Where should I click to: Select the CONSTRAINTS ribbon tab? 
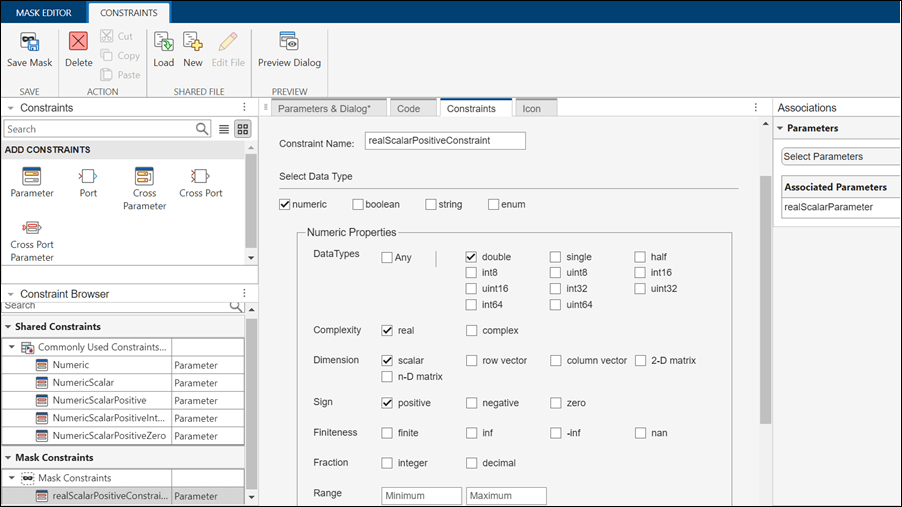[129, 12]
